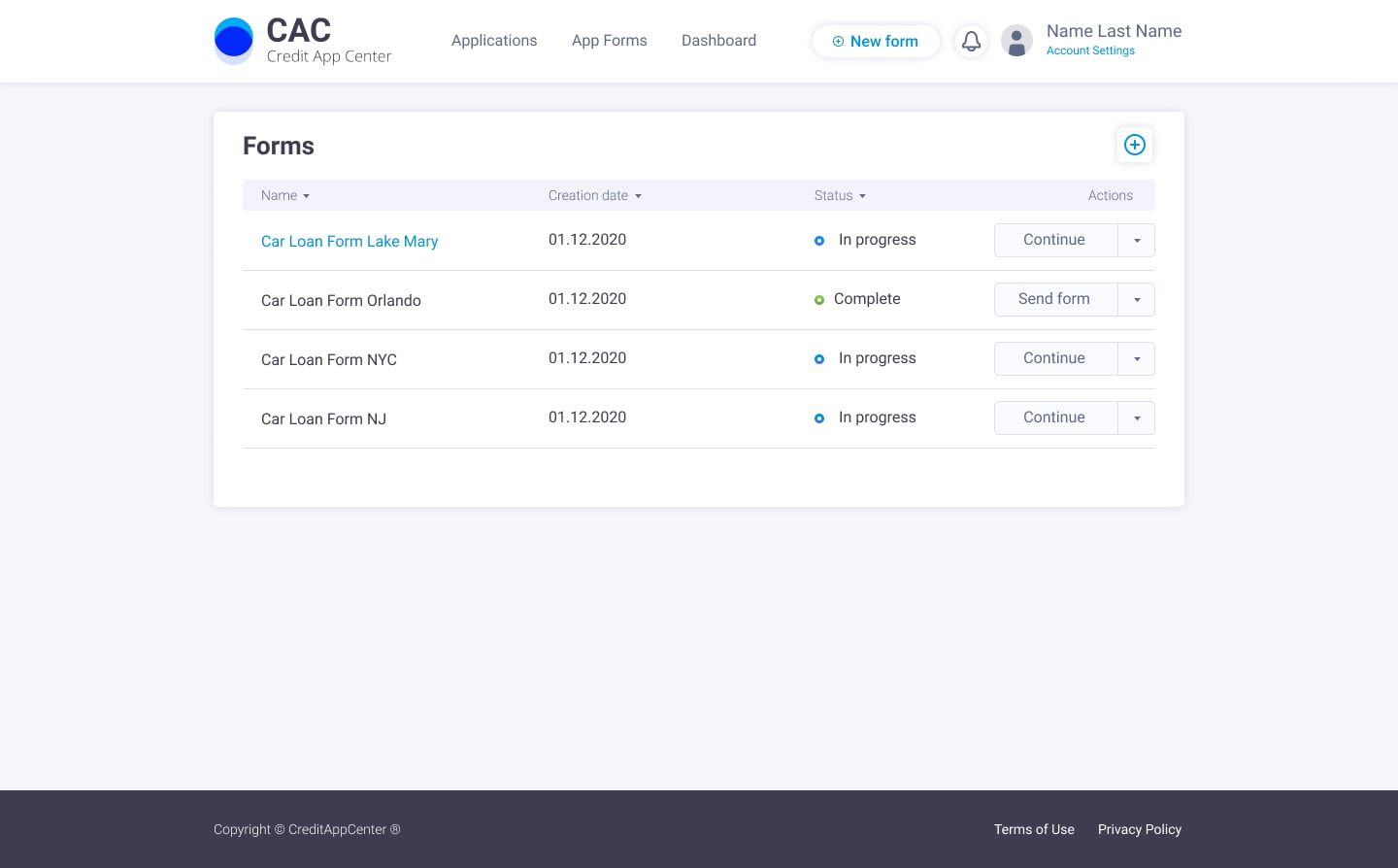Click the Actions column header

[1111, 195]
